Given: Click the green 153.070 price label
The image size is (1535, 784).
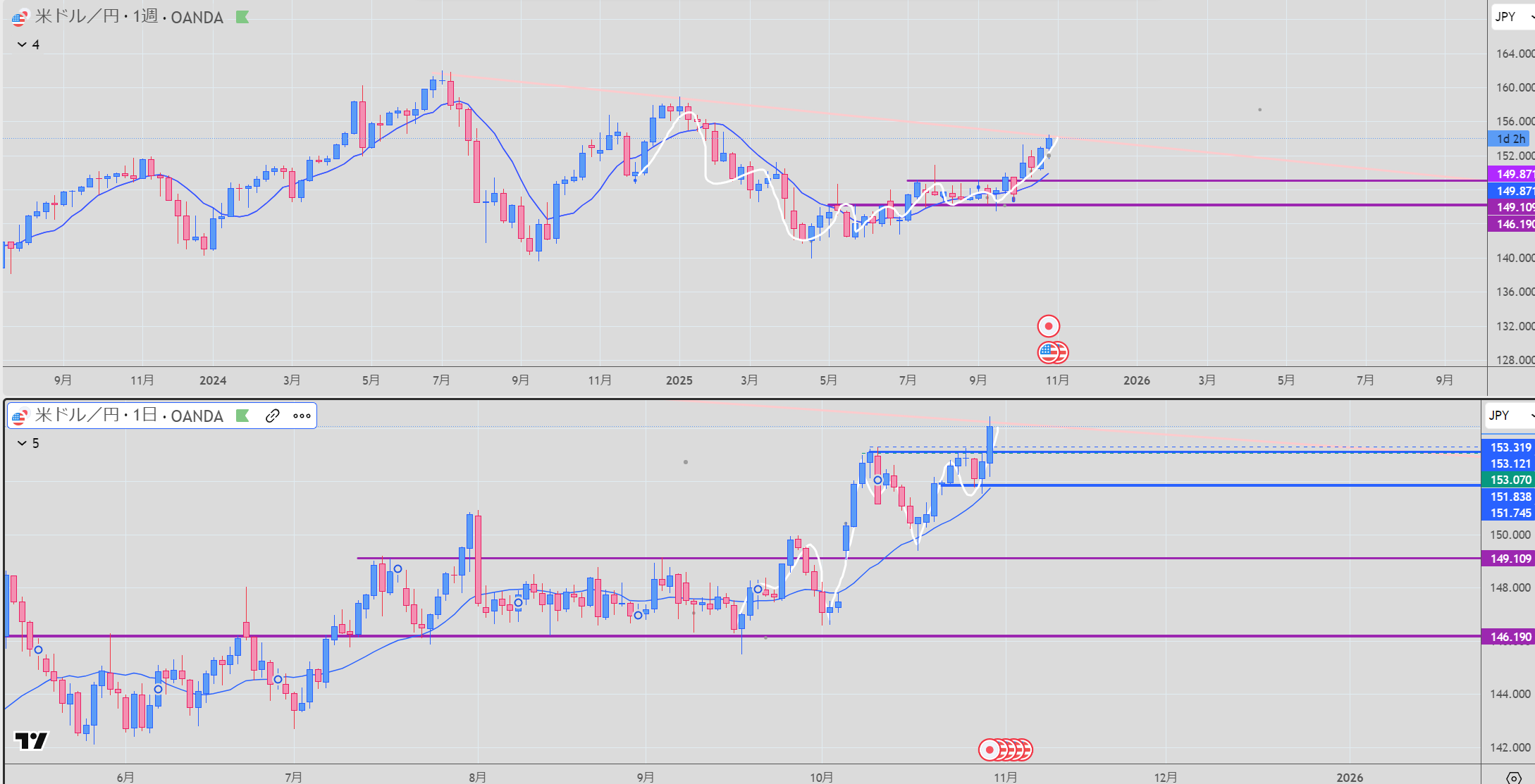Looking at the screenshot, I should point(1510,480).
